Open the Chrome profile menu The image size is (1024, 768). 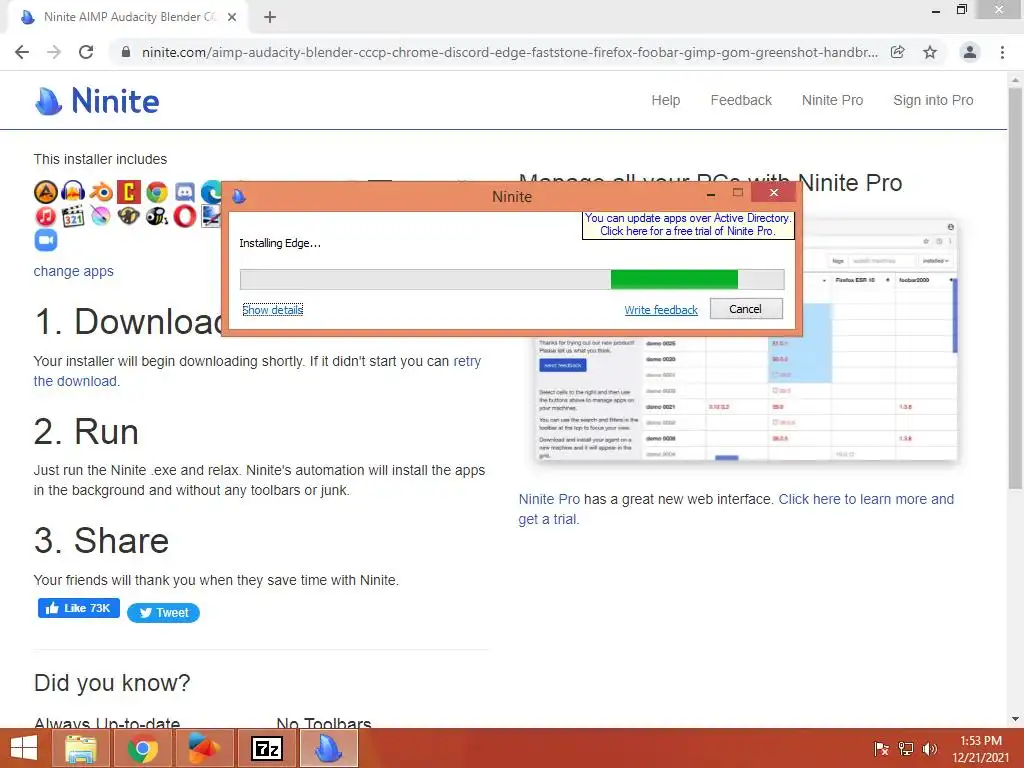[x=970, y=52]
